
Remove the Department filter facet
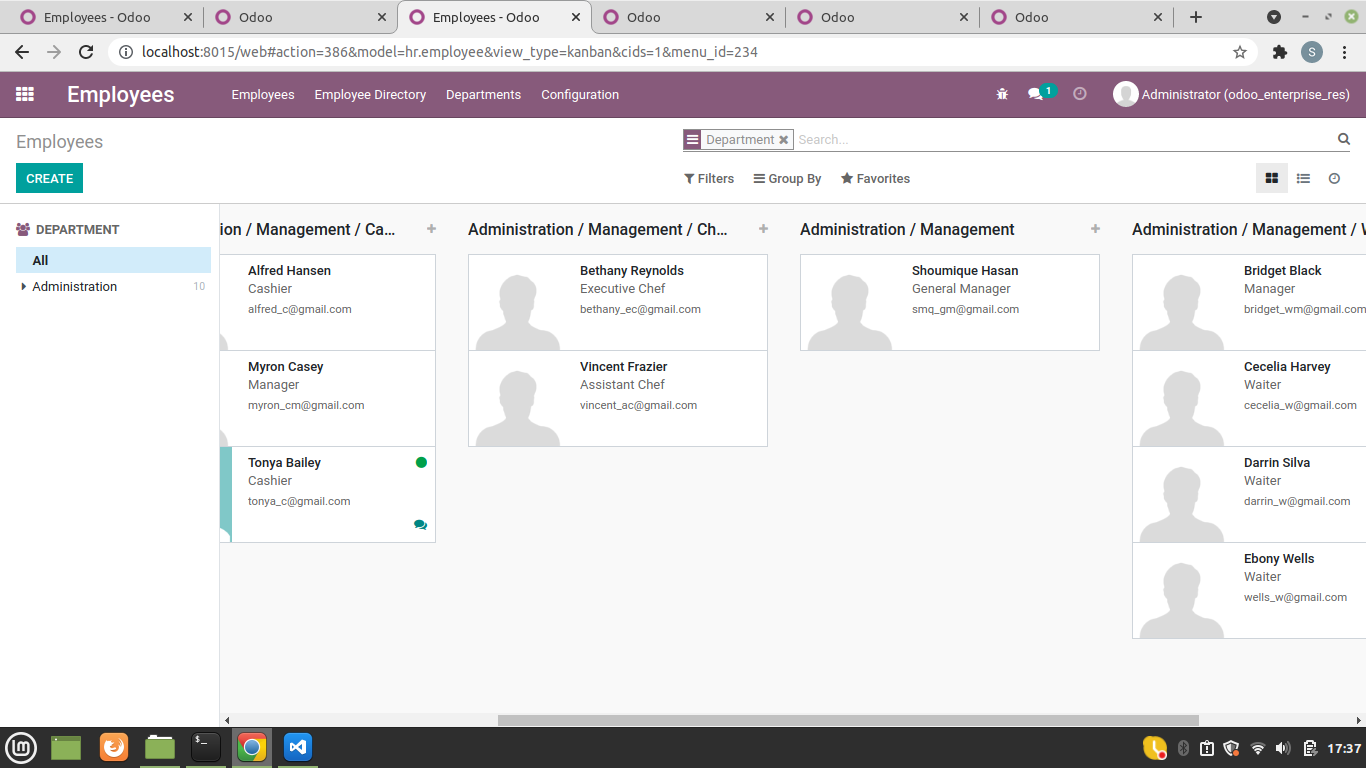click(783, 139)
